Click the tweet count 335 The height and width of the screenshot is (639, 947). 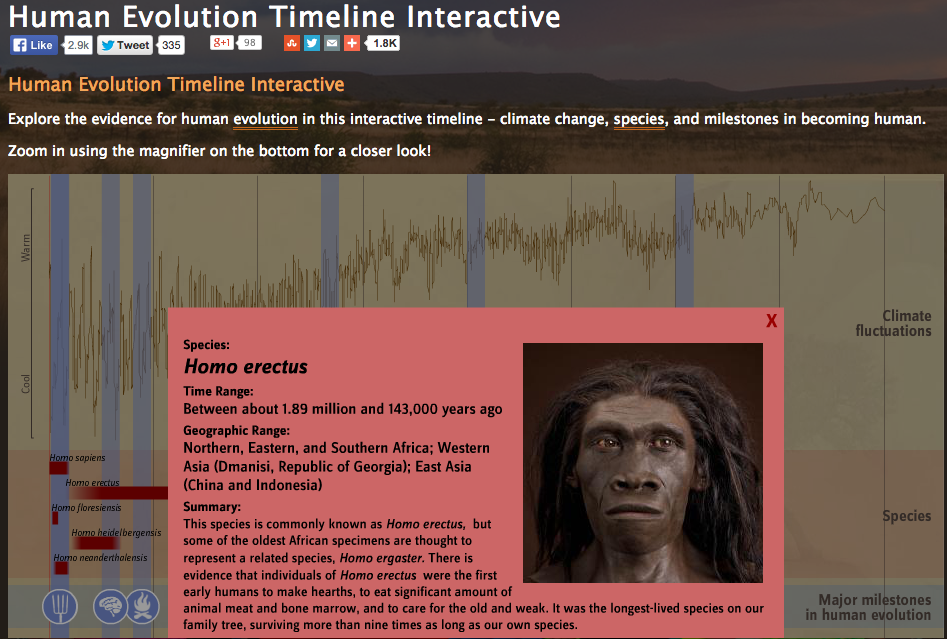click(x=172, y=45)
